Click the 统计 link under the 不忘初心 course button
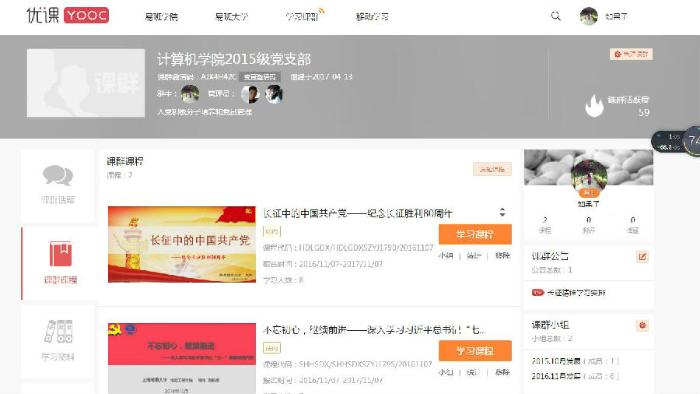 click(473, 372)
